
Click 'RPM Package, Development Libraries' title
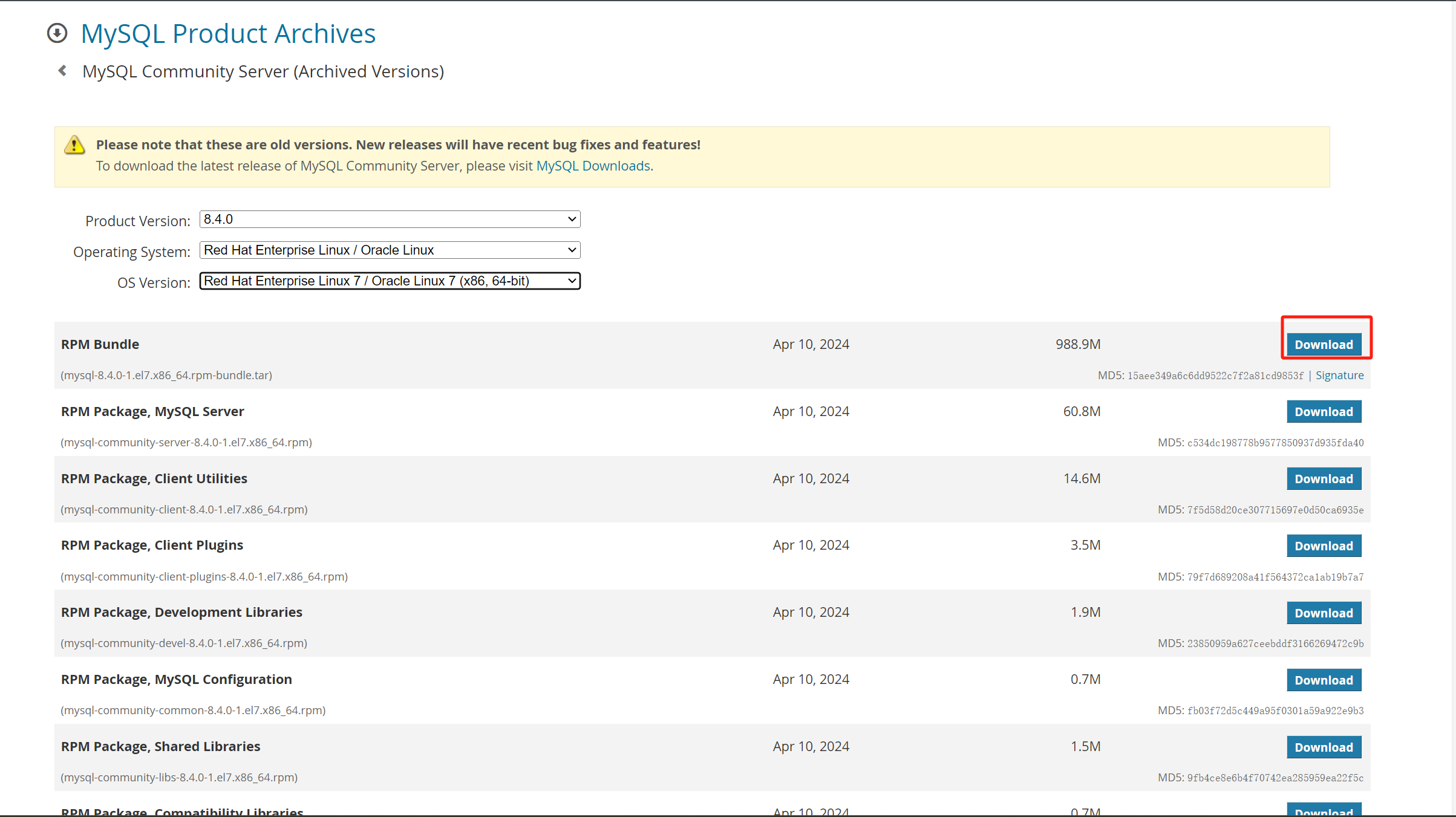tap(181, 612)
